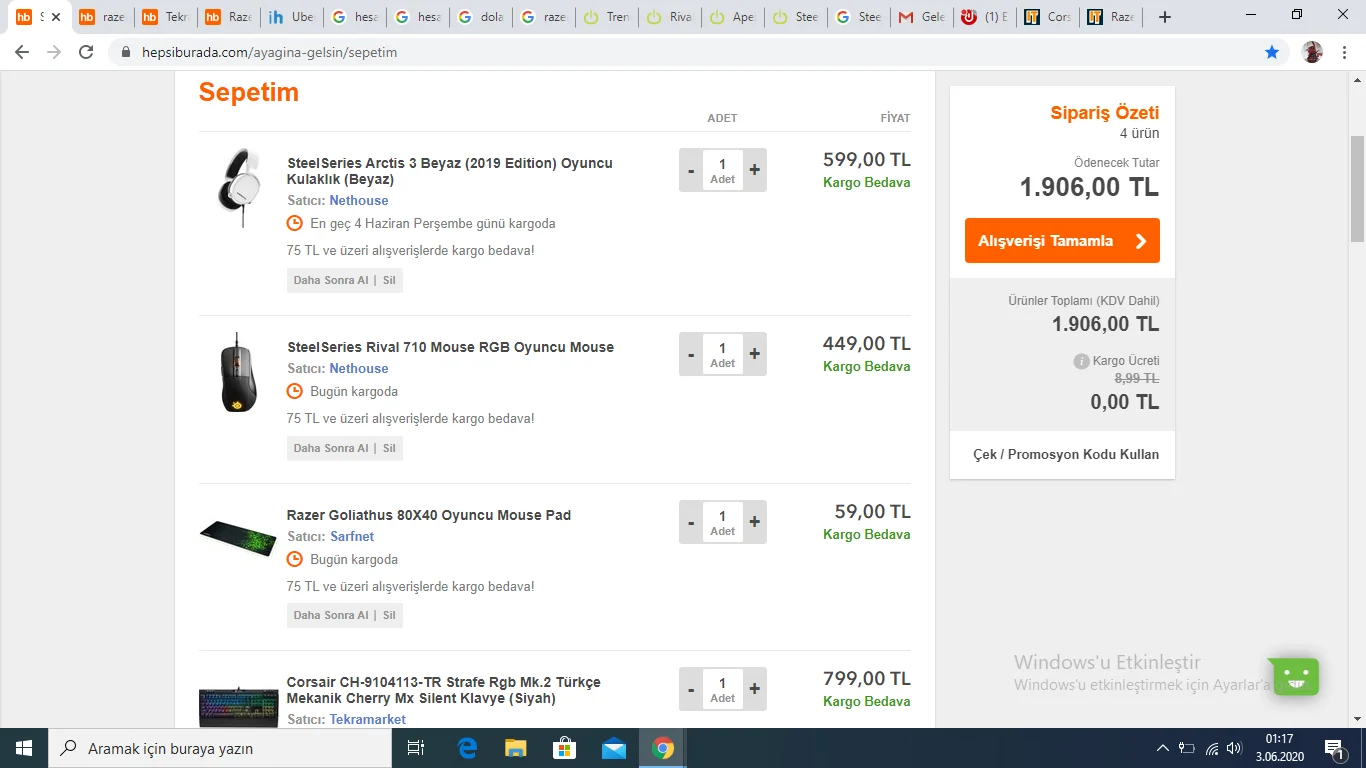Open the Chrome three-dot menu
The height and width of the screenshot is (768, 1366).
pos(1344,52)
